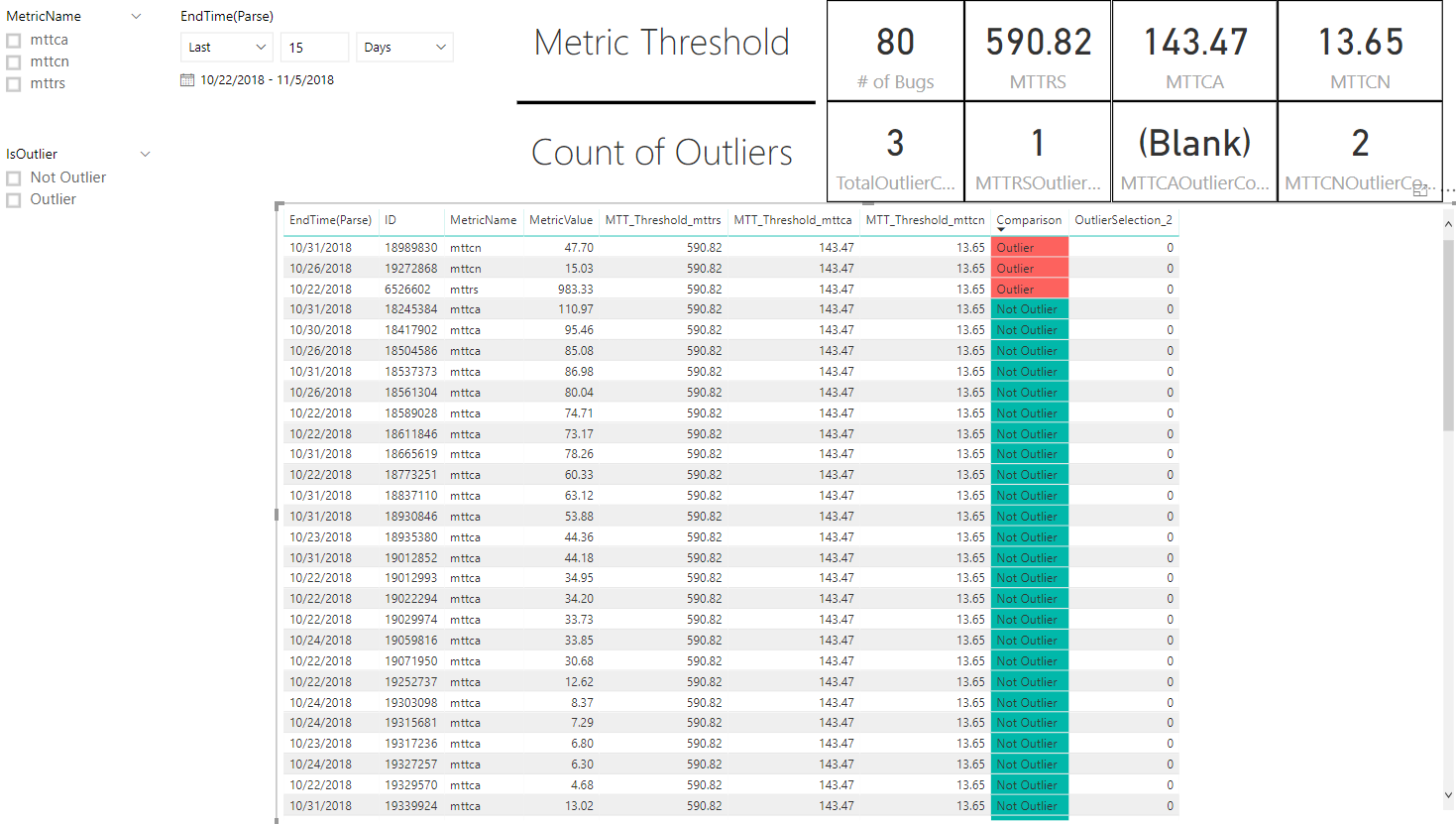The width and height of the screenshot is (1456, 824).
Task: Click the red Outlier cell for ID 18989830
Action: 1030,248
